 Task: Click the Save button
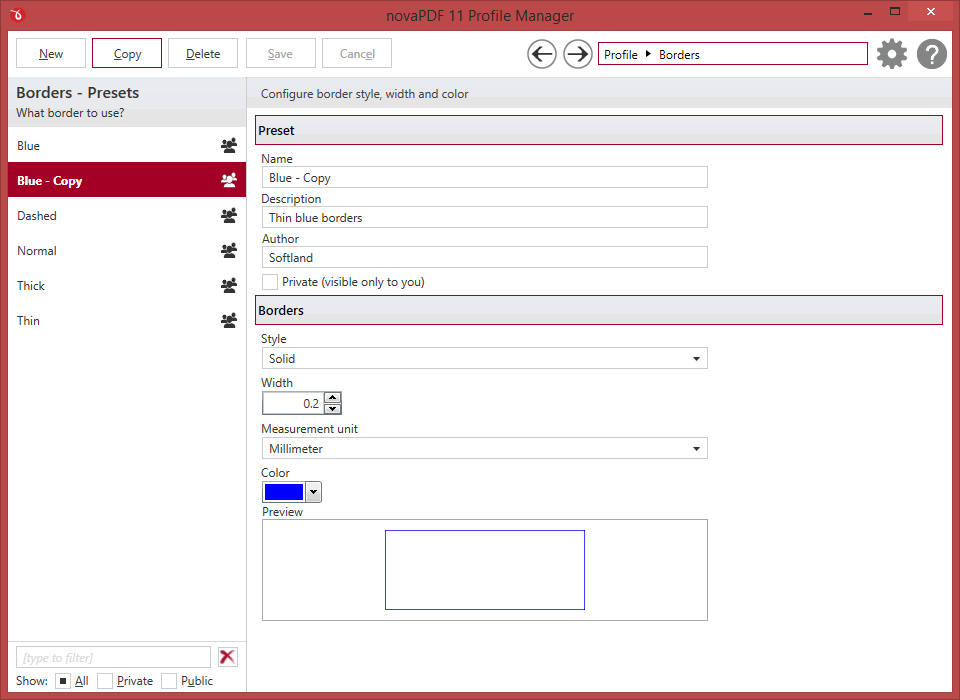[280, 53]
